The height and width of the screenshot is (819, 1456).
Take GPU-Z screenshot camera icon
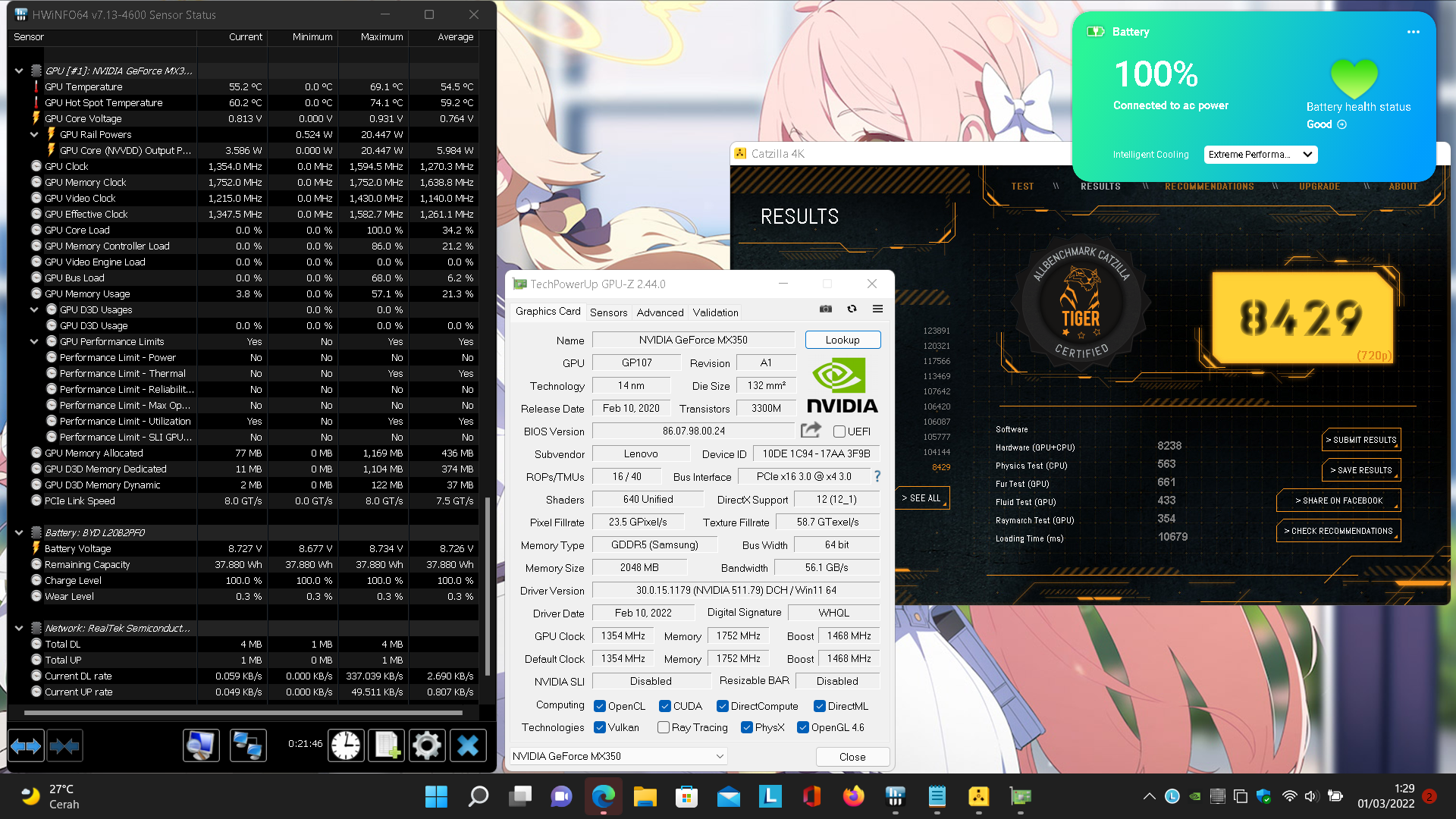pyautogui.click(x=826, y=309)
